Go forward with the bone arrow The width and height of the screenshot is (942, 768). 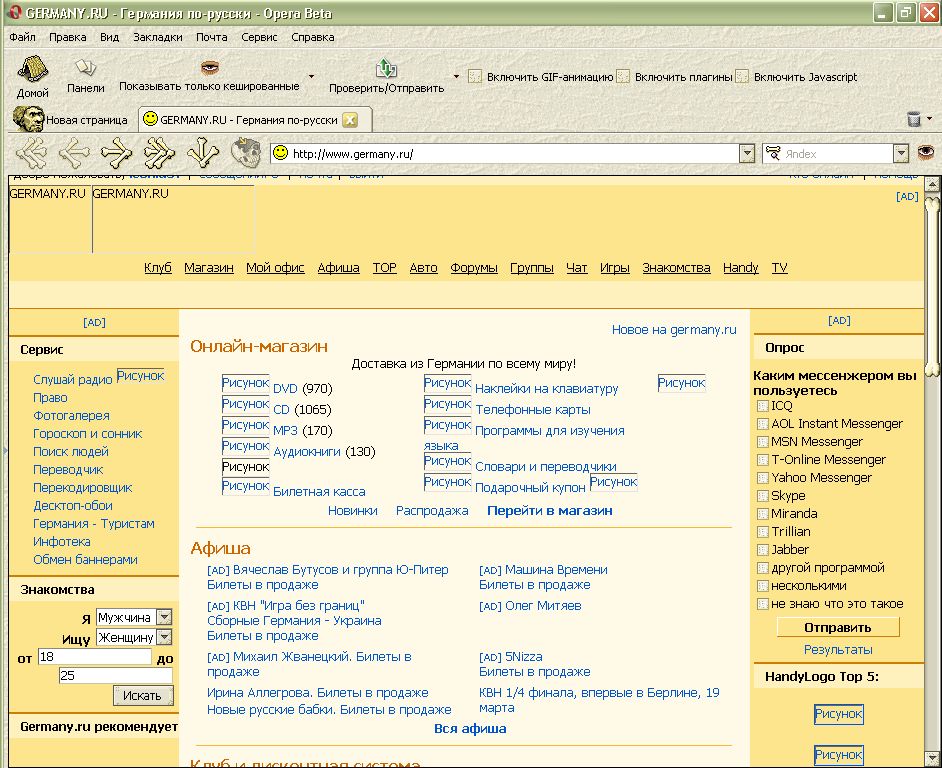click(x=117, y=153)
